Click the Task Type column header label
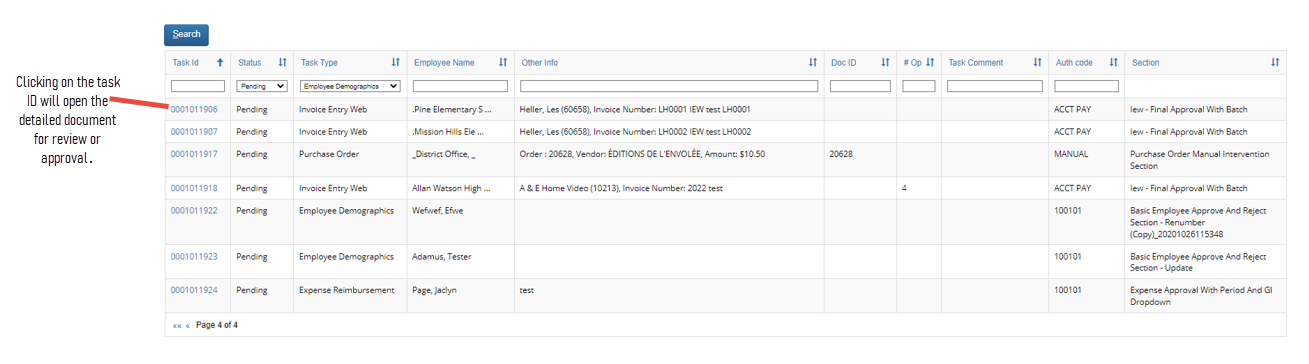The width and height of the screenshot is (1309, 364). tap(319, 62)
